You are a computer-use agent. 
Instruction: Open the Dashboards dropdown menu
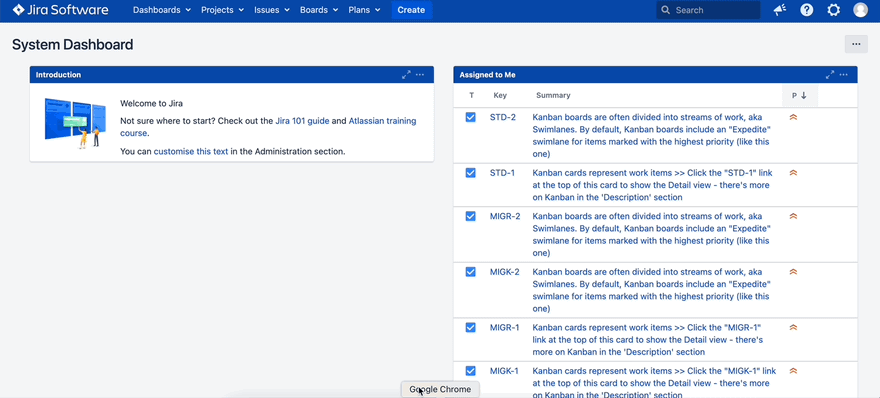pos(162,10)
